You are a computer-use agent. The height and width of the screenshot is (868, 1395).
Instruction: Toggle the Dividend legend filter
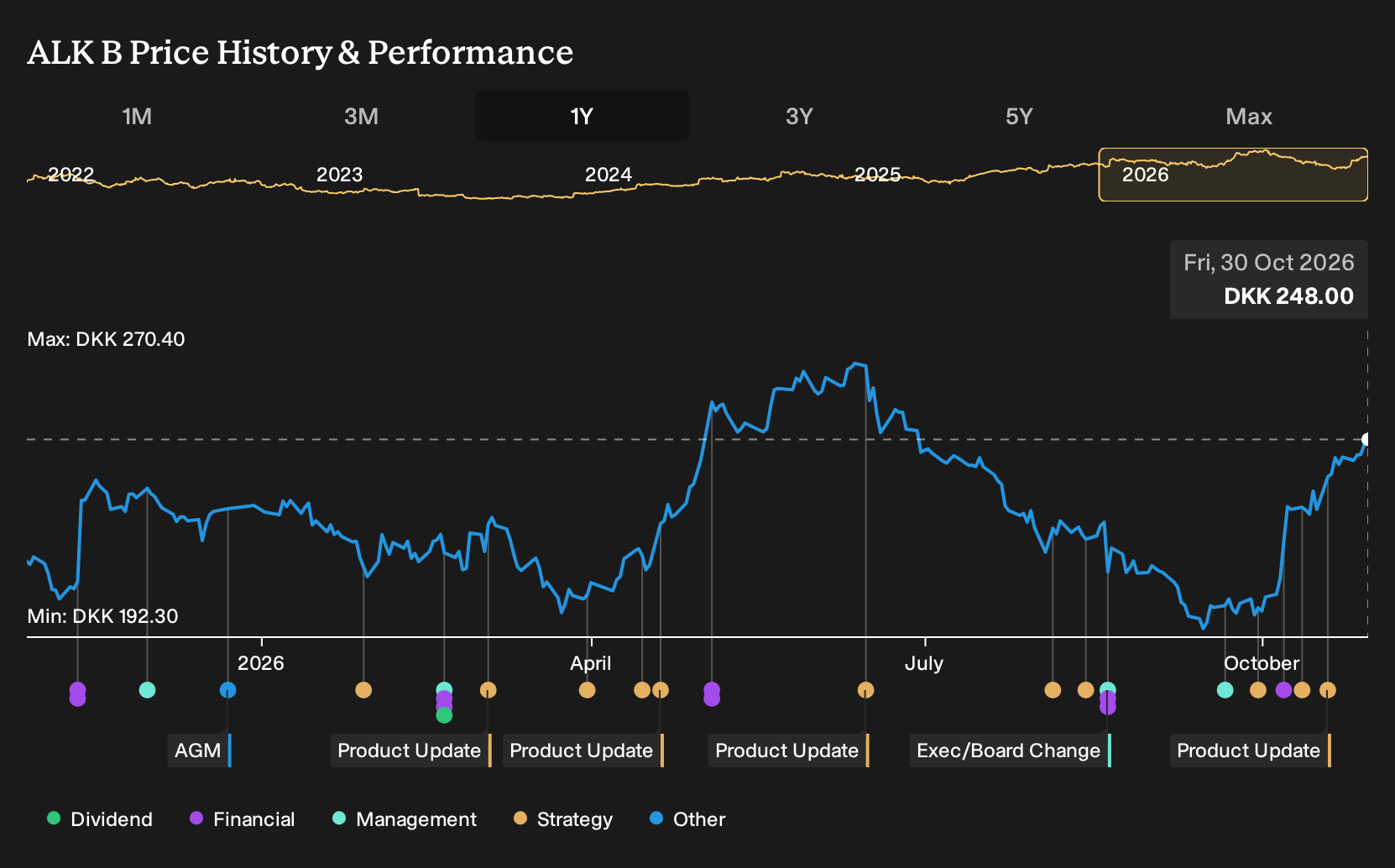pos(100,819)
